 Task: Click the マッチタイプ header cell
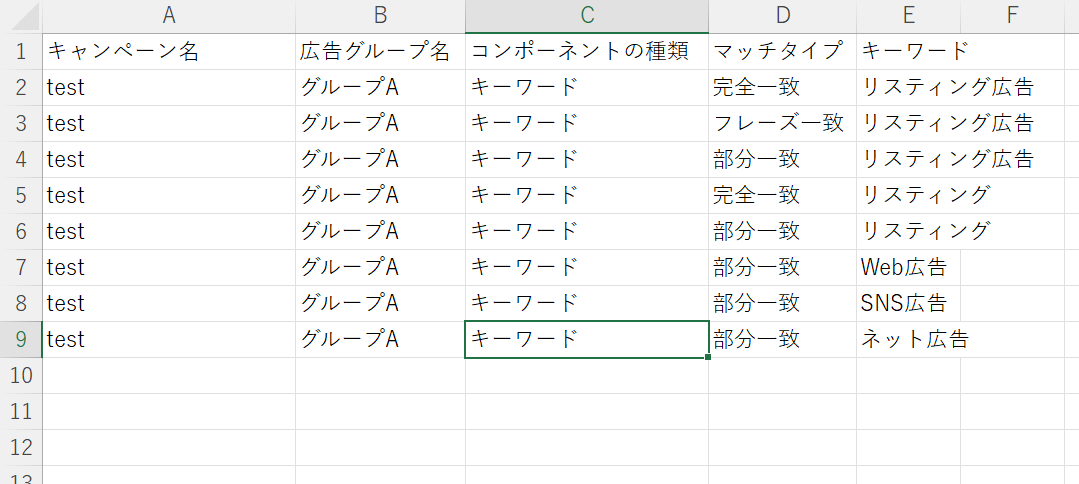tap(782, 52)
